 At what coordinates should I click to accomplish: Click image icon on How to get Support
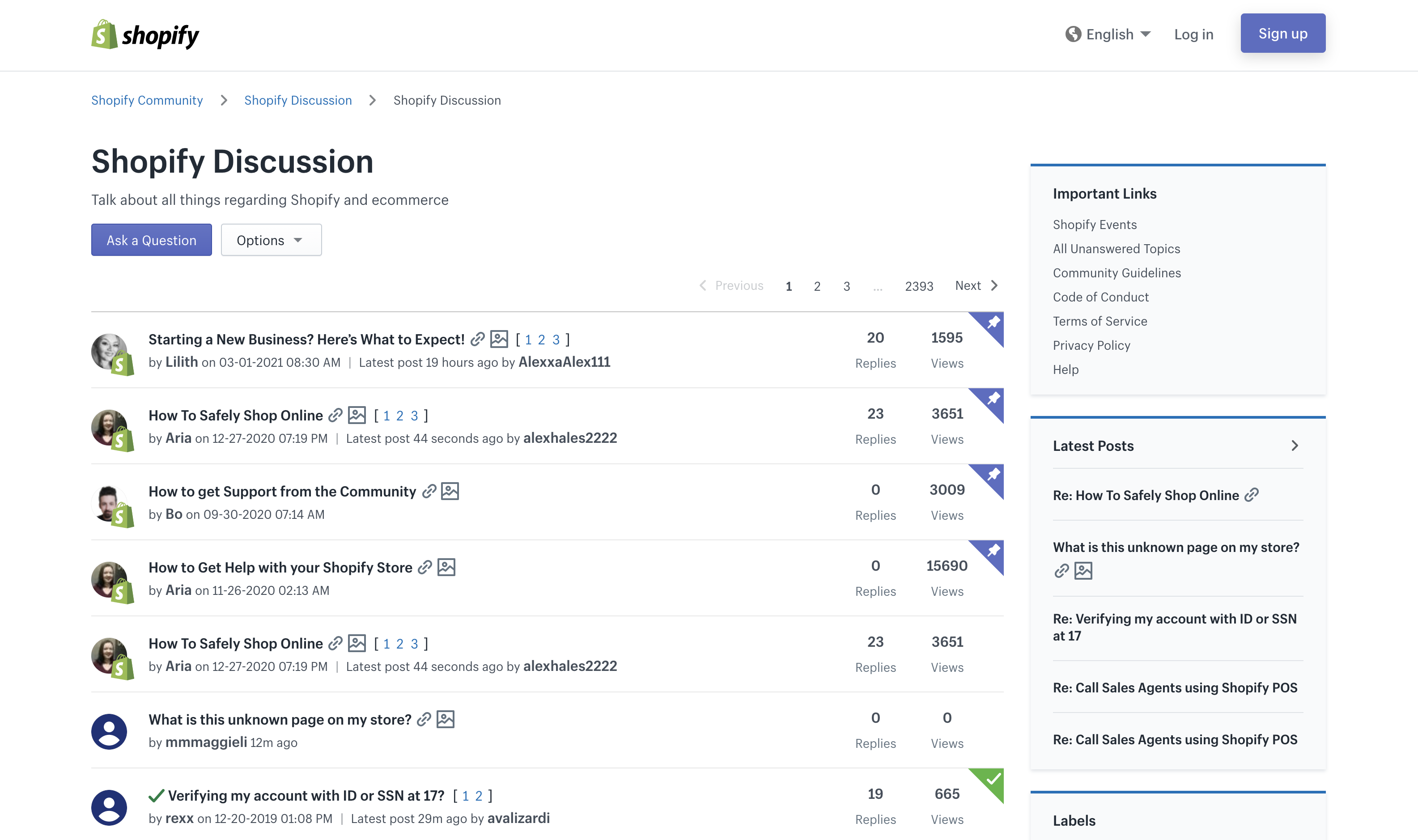450,491
